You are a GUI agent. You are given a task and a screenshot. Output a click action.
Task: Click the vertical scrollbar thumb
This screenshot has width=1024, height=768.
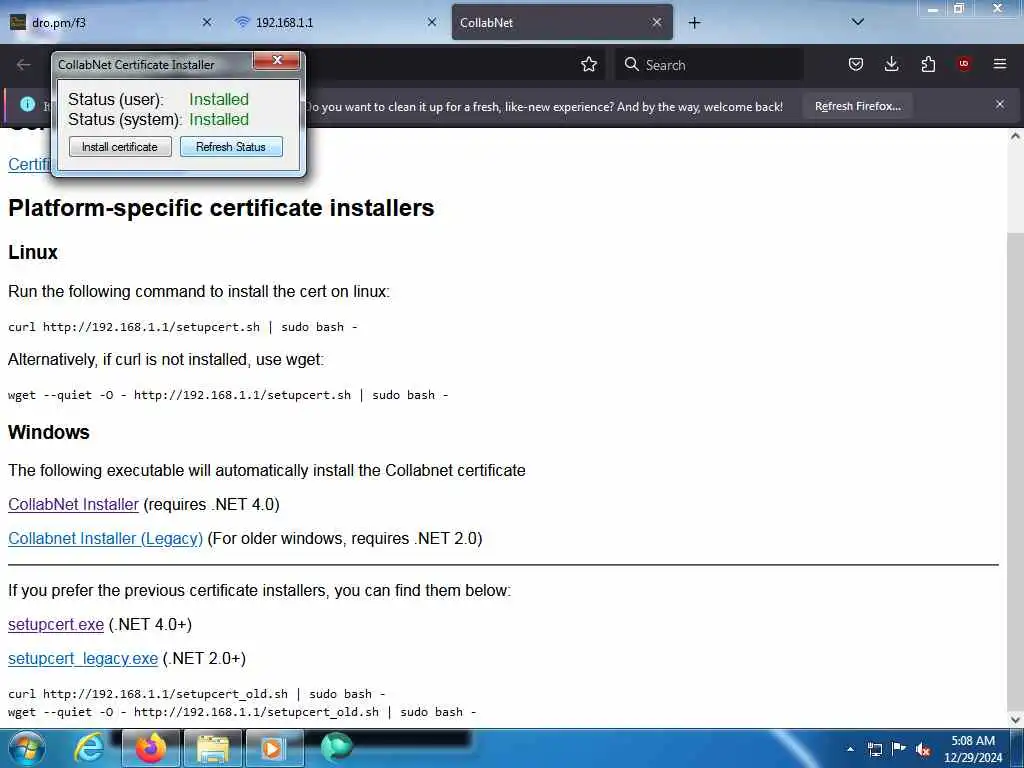[x=1015, y=470]
